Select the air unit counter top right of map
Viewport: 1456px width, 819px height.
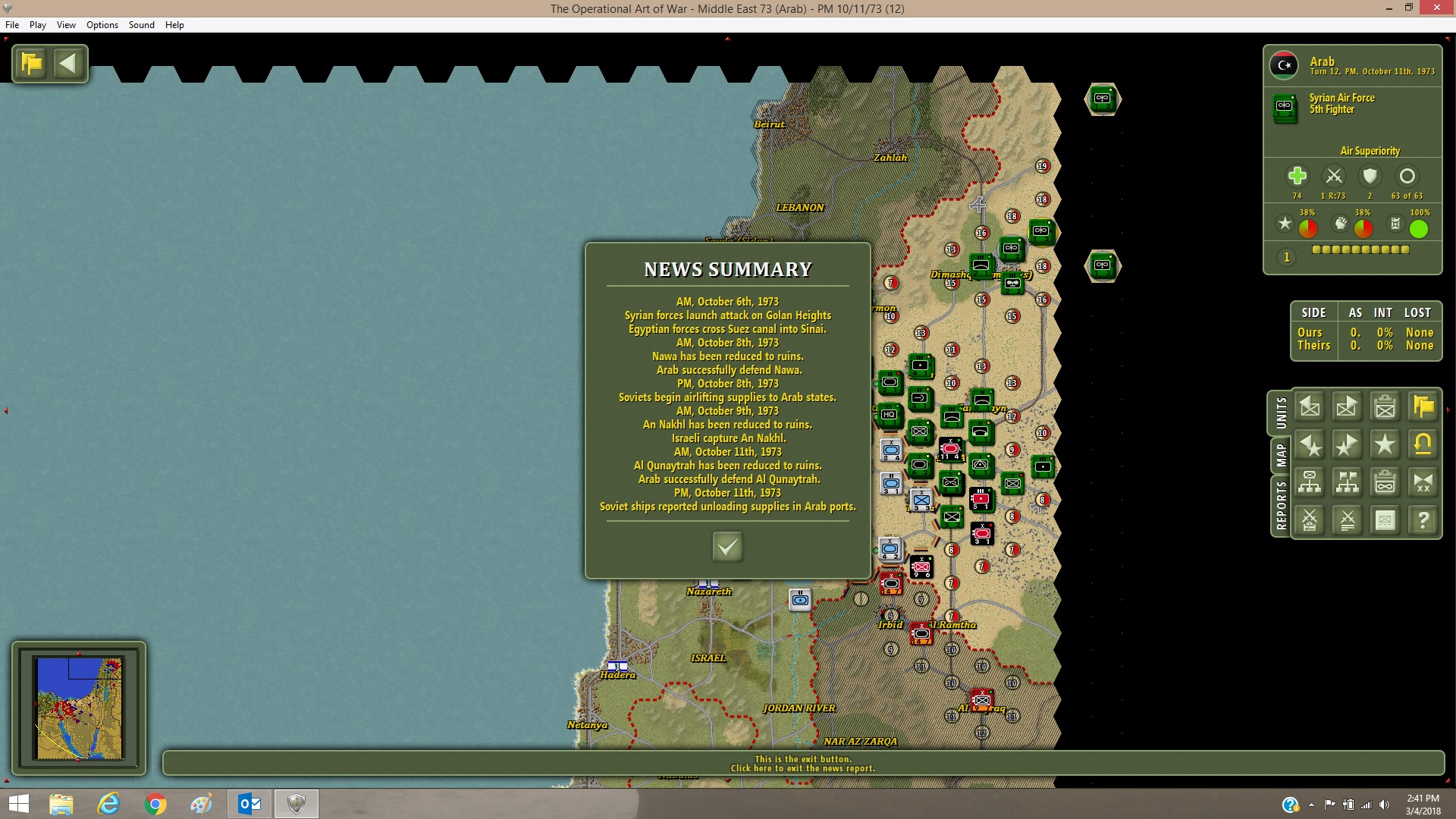click(1102, 99)
